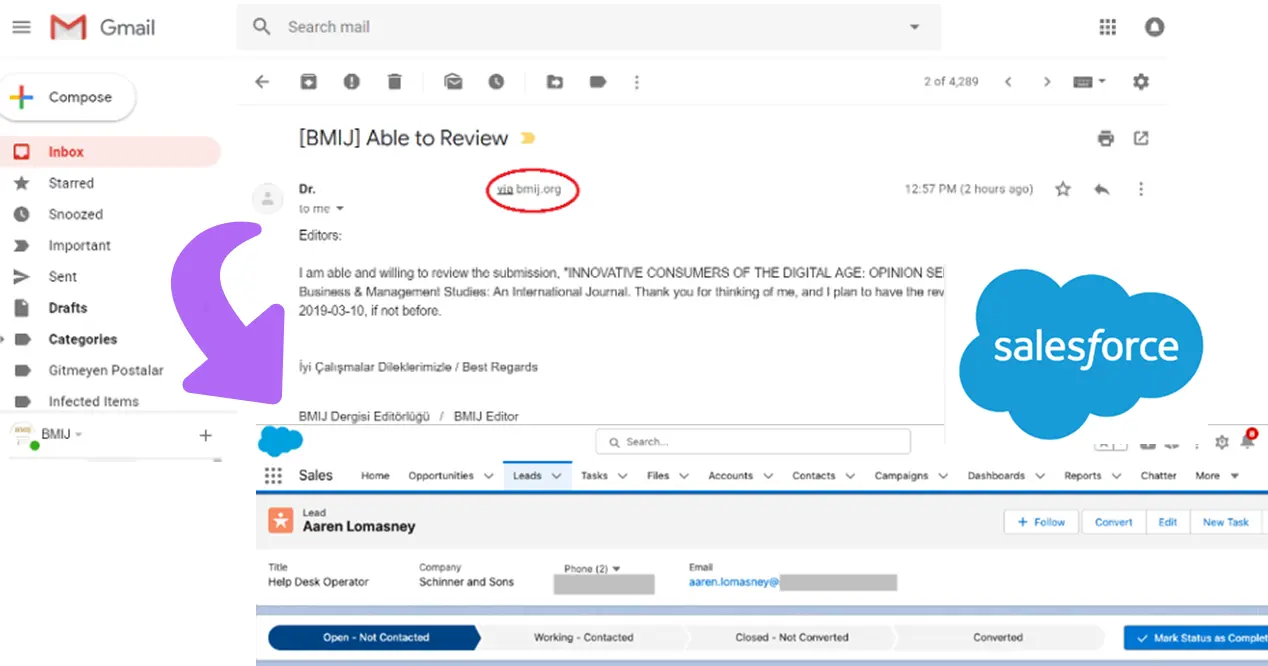This screenshot has width=1268, height=666.
Task: Open the More navigation dropdown in Salesforce
Action: click(1217, 476)
